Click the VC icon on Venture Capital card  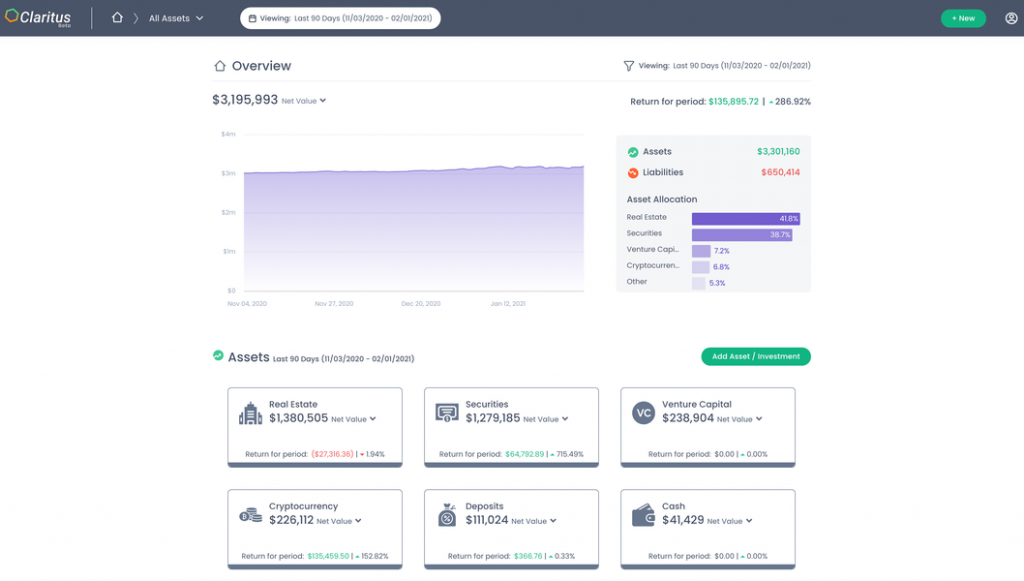tap(643, 410)
